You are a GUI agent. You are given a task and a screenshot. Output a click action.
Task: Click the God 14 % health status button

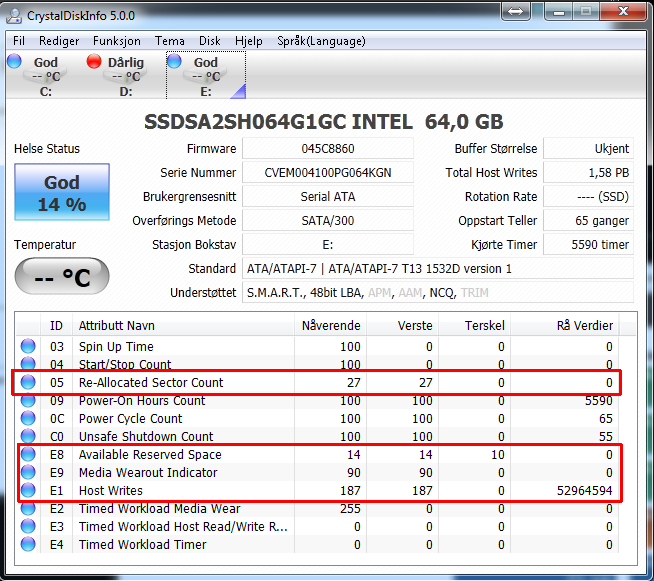click(x=62, y=192)
